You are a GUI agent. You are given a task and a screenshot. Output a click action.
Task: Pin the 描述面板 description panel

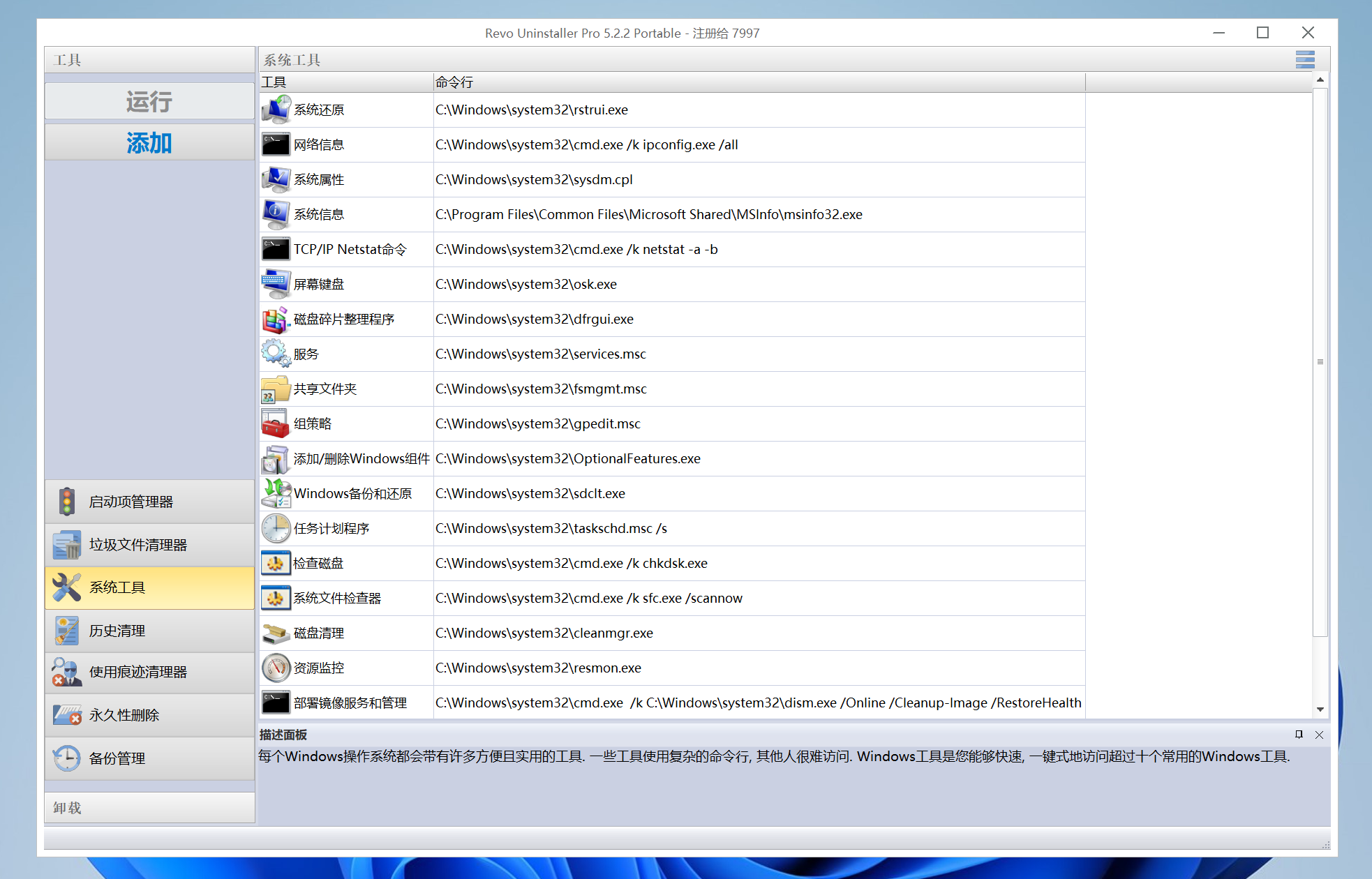1299,735
